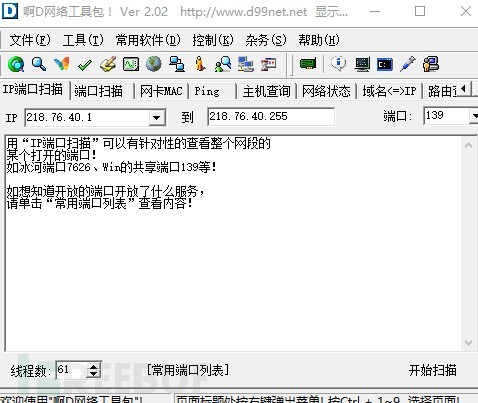Switch to the 端口扫描 tab
Image resolution: width=478 pixels, height=403 pixels.
click(98, 91)
